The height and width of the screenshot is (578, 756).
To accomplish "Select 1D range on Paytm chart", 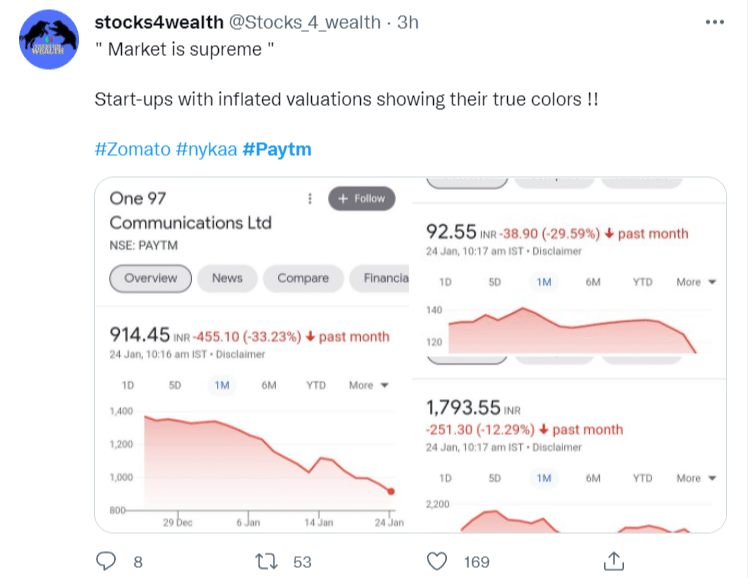I will tap(128, 385).
